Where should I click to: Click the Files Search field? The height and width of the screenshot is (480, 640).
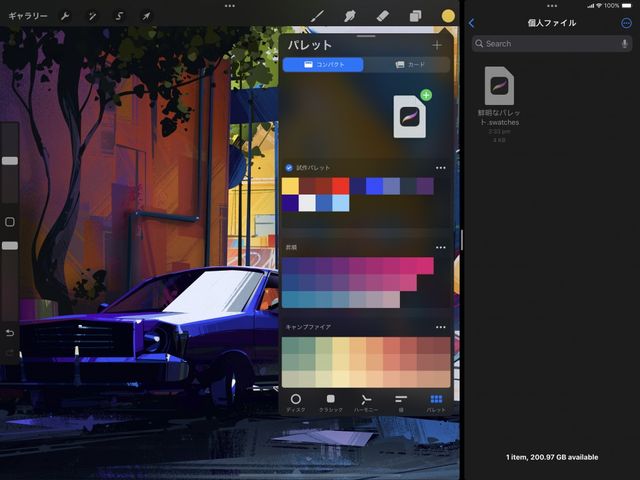[x=552, y=44]
